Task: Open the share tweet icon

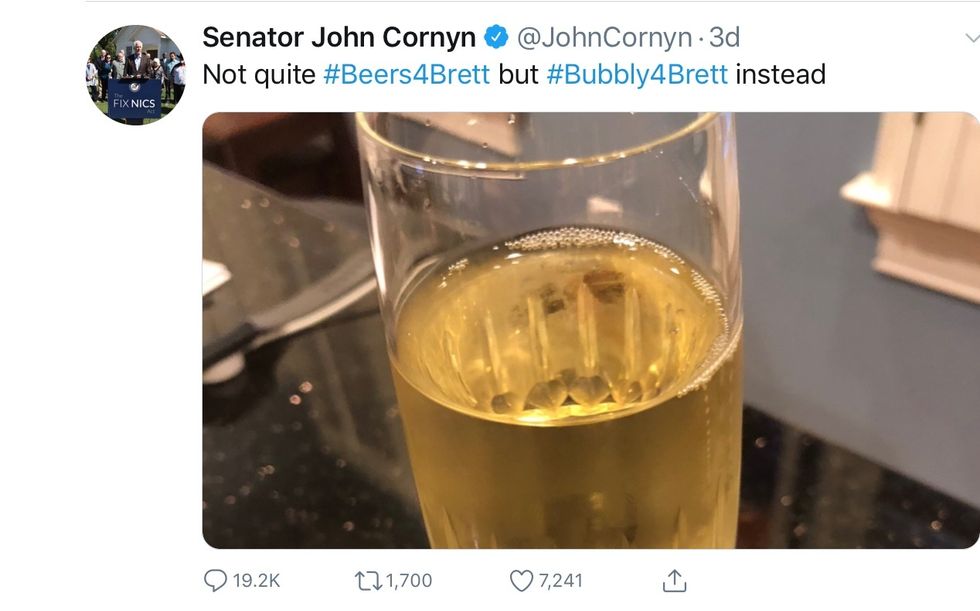Action: [675, 580]
